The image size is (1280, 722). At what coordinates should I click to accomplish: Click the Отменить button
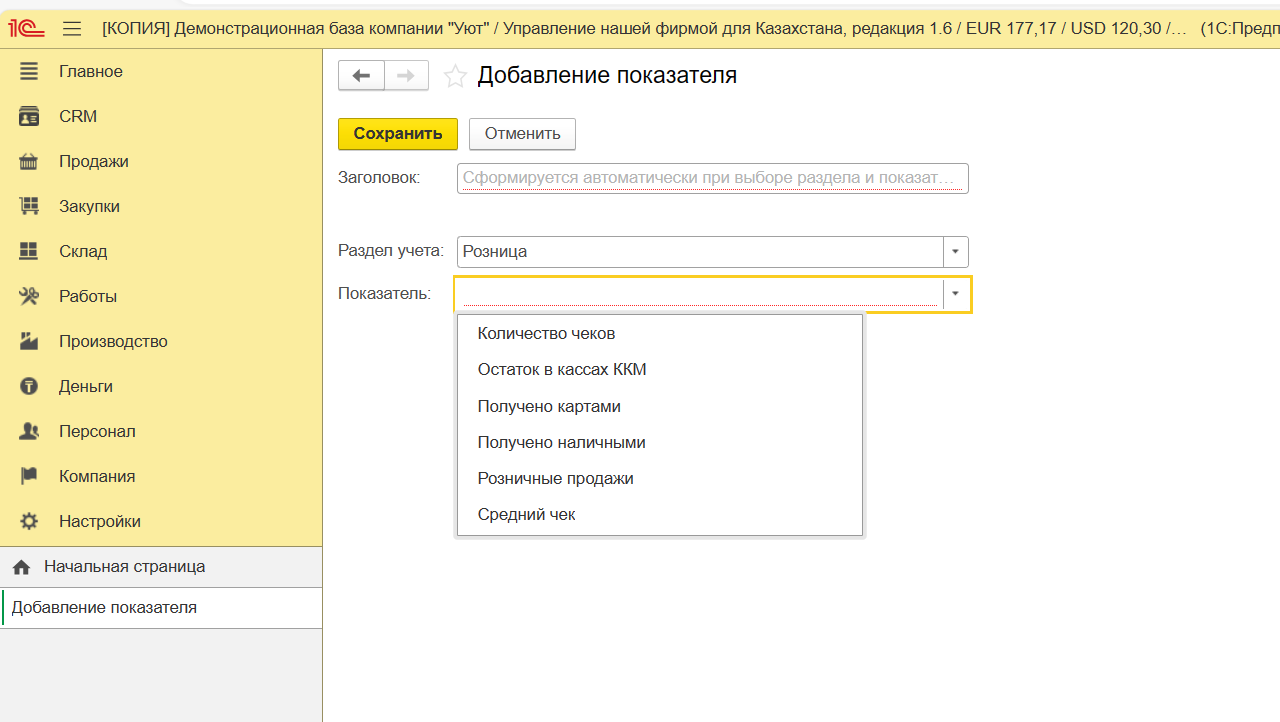click(522, 134)
